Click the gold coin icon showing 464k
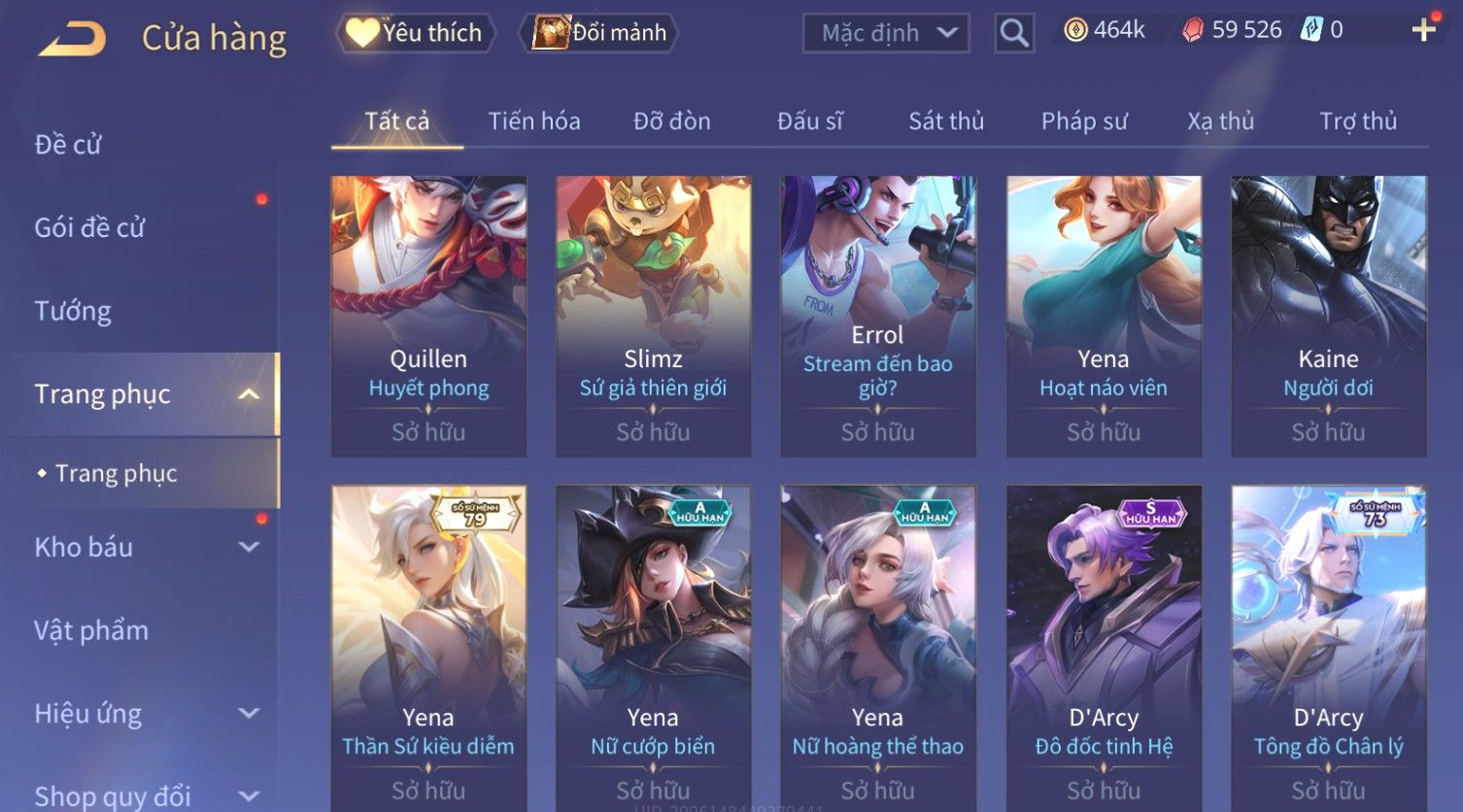The height and width of the screenshot is (812, 1463). (x=1075, y=31)
